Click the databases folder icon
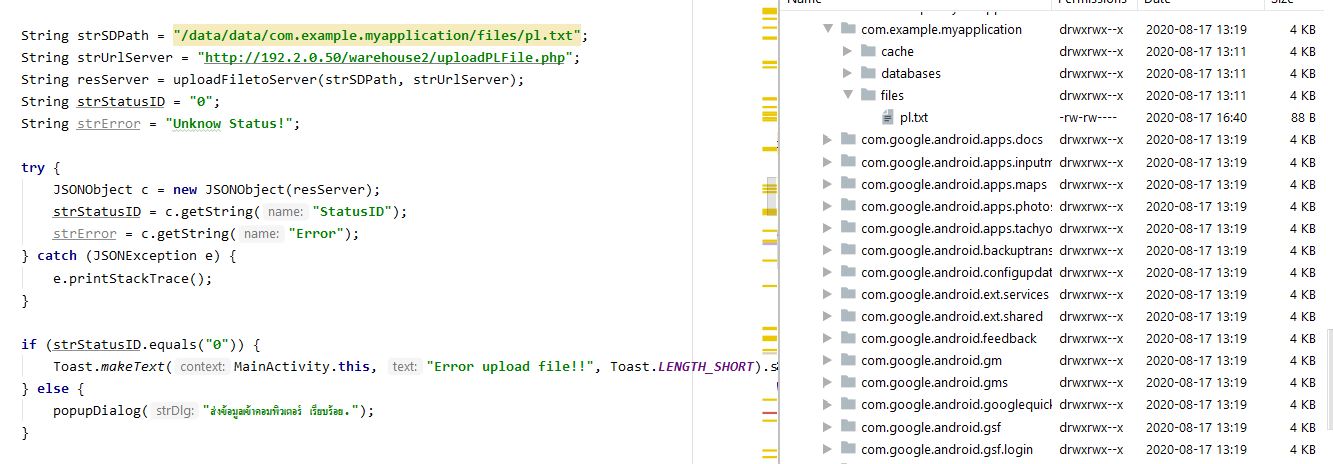1333x464 pixels. tap(869, 73)
